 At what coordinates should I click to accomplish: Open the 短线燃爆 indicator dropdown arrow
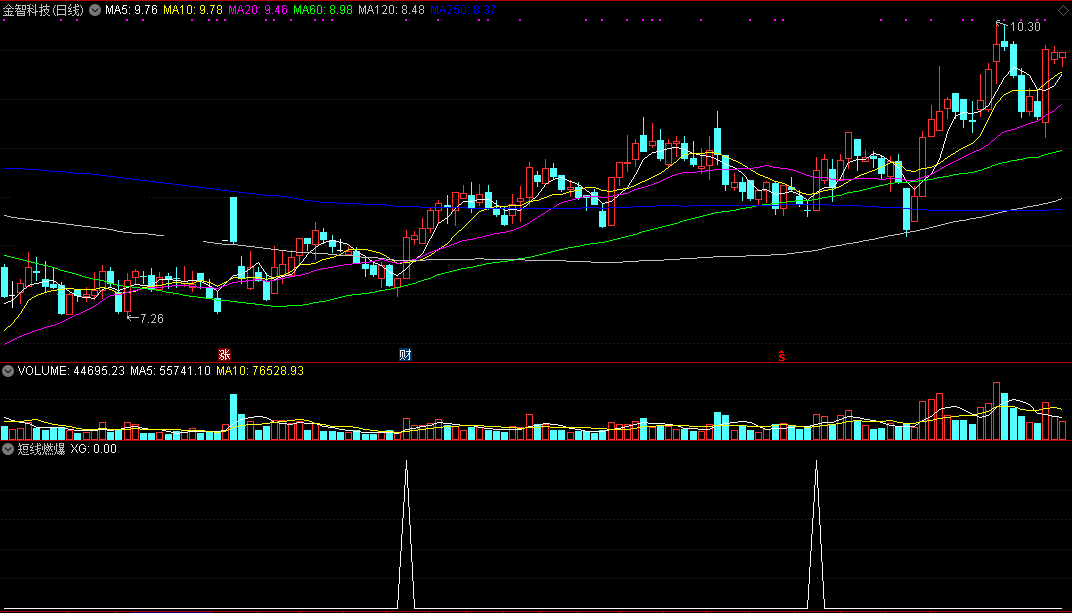8,449
